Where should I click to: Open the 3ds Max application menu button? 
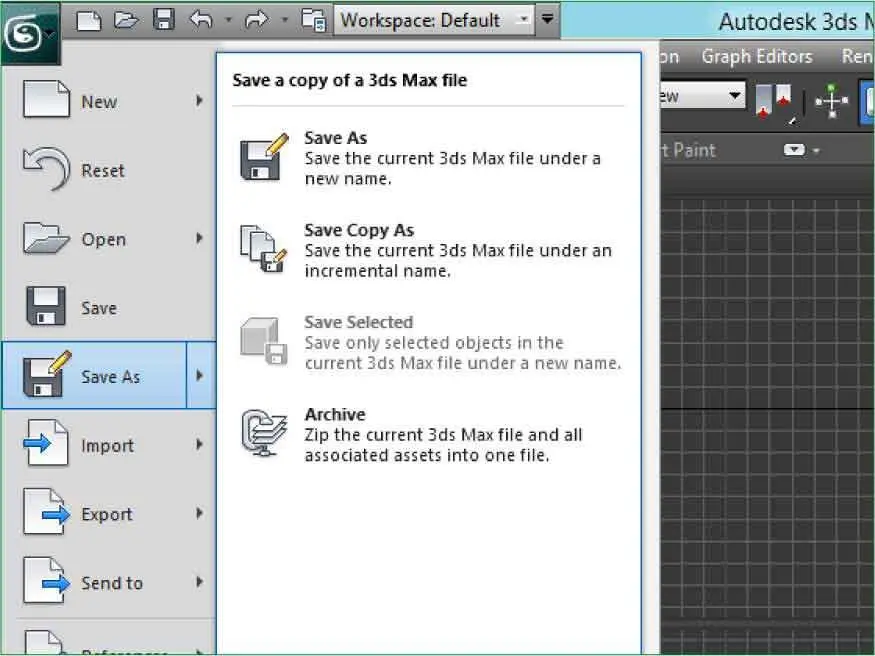pos(30,33)
